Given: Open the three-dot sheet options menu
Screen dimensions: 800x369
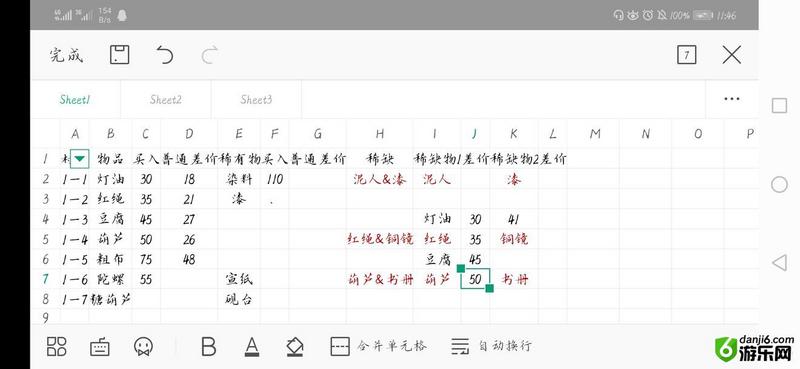Looking at the screenshot, I should [732, 99].
